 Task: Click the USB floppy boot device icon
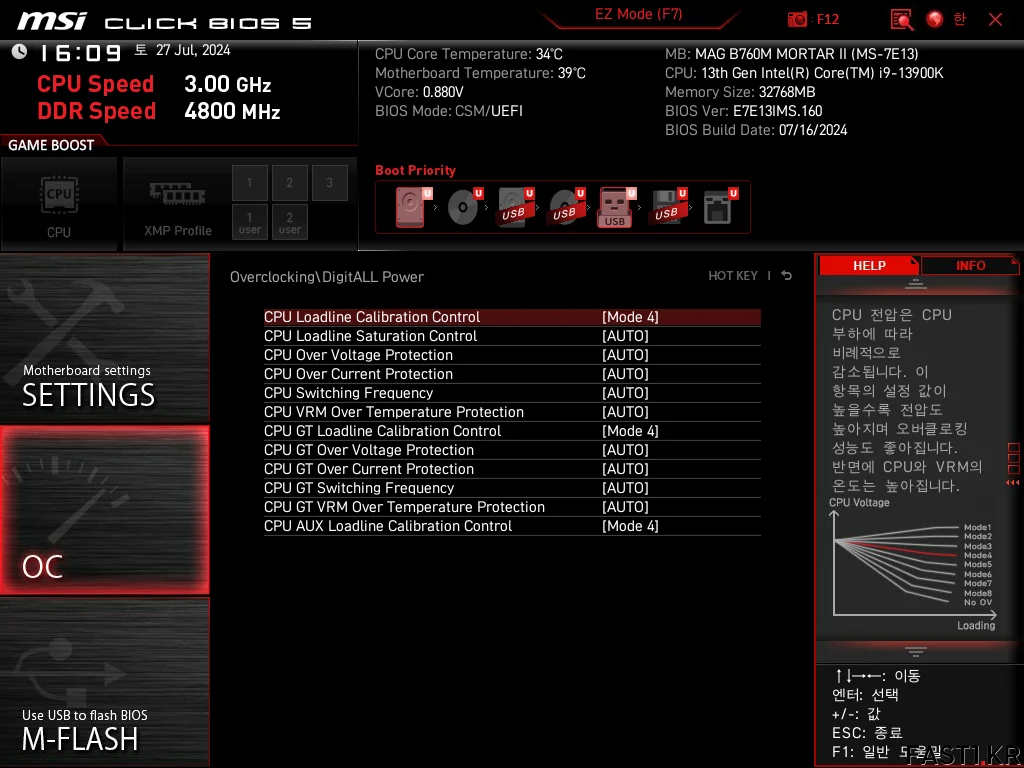click(667, 207)
